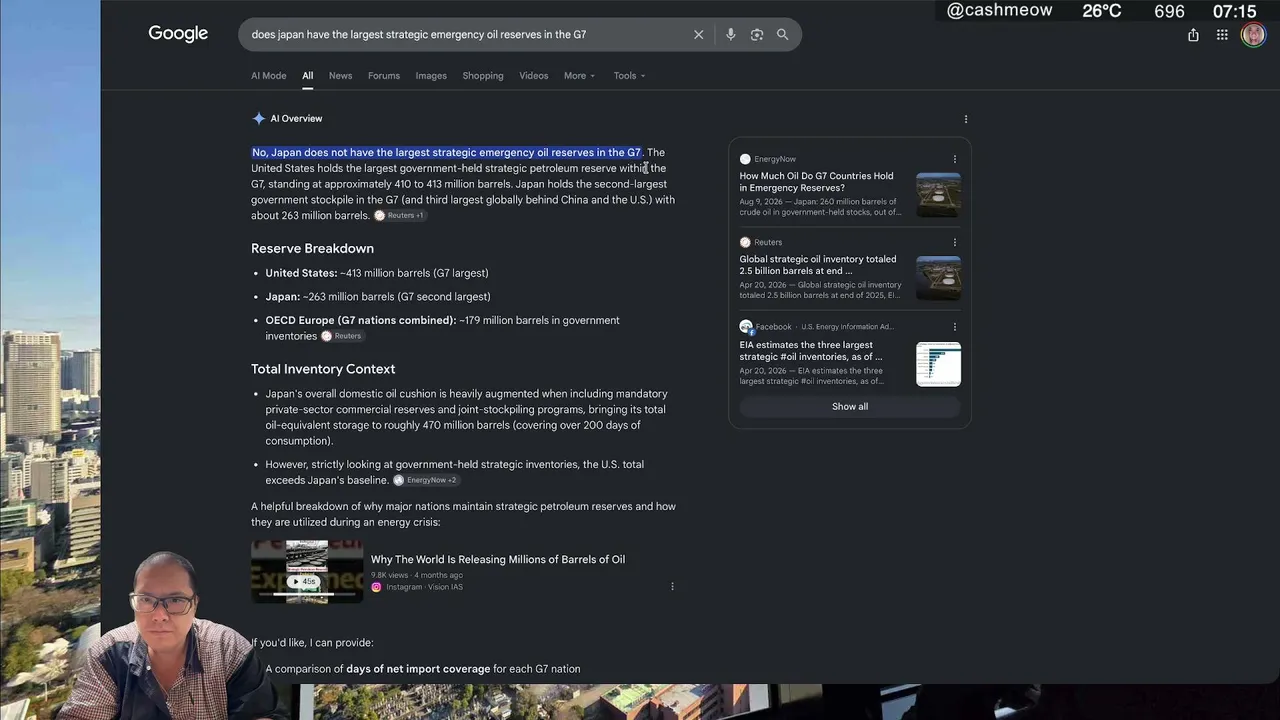Image resolution: width=1280 pixels, height=720 pixels.
Task: Click Show all sources button
Action: tap(850, 407)
